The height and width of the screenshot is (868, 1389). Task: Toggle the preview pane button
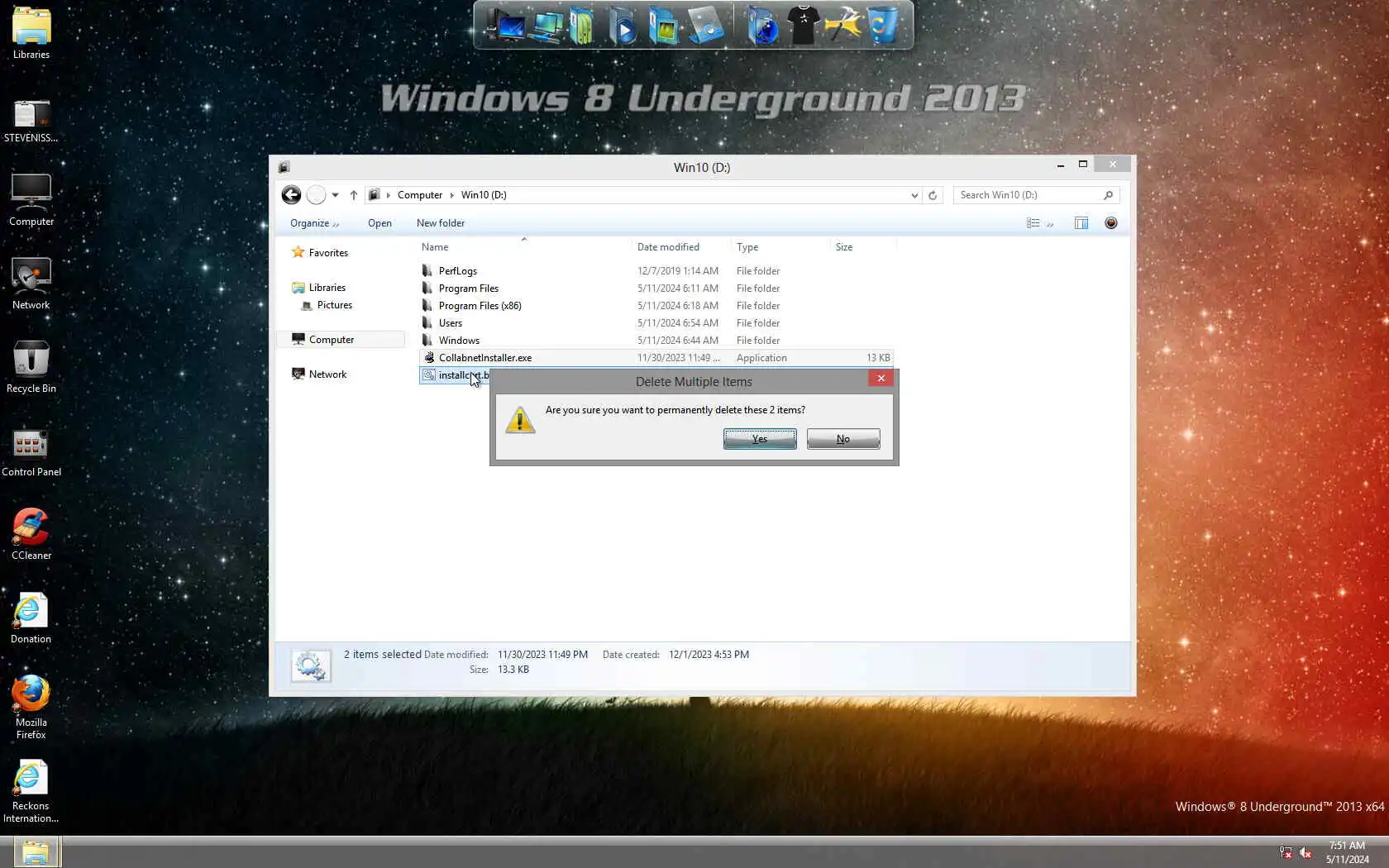[x=1081, y=223]
